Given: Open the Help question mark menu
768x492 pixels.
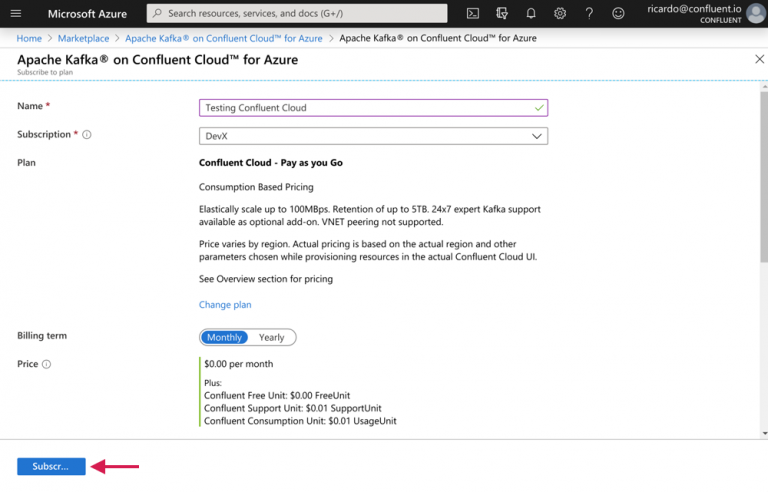Looking at the screenshot, I should pyautogui.click(x=589, y=13).
